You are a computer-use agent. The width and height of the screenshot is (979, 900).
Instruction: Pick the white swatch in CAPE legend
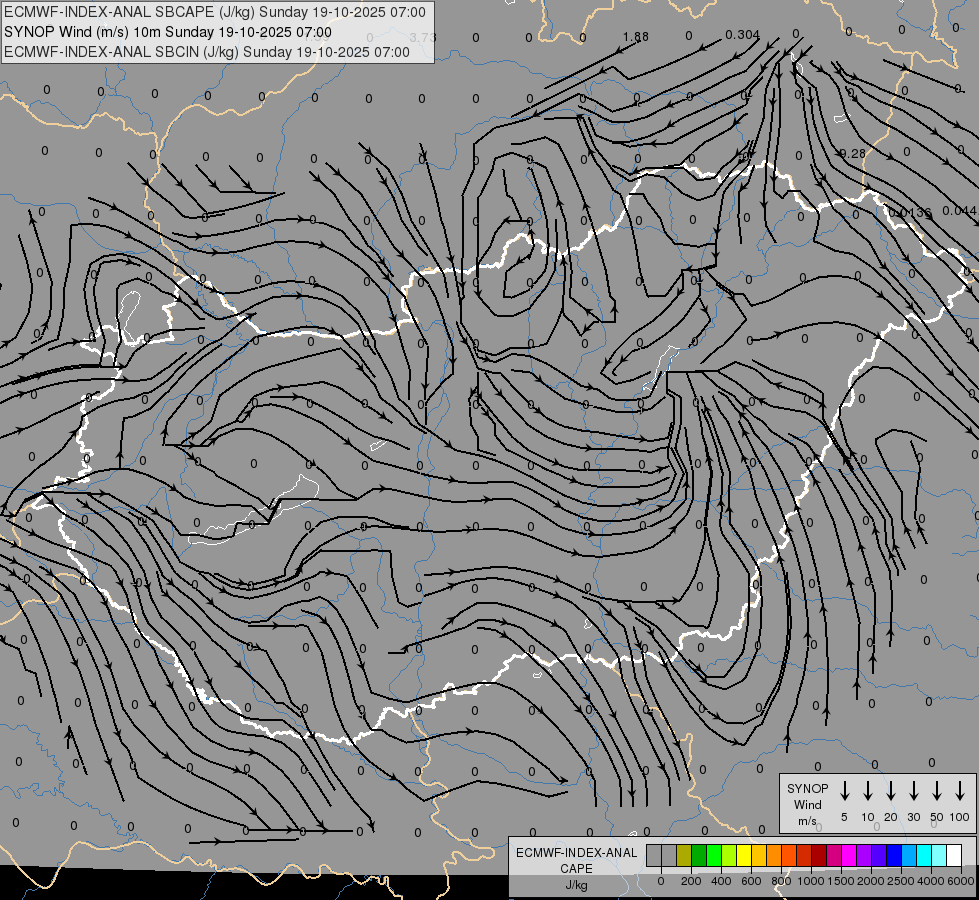click(x=954, y=855)
